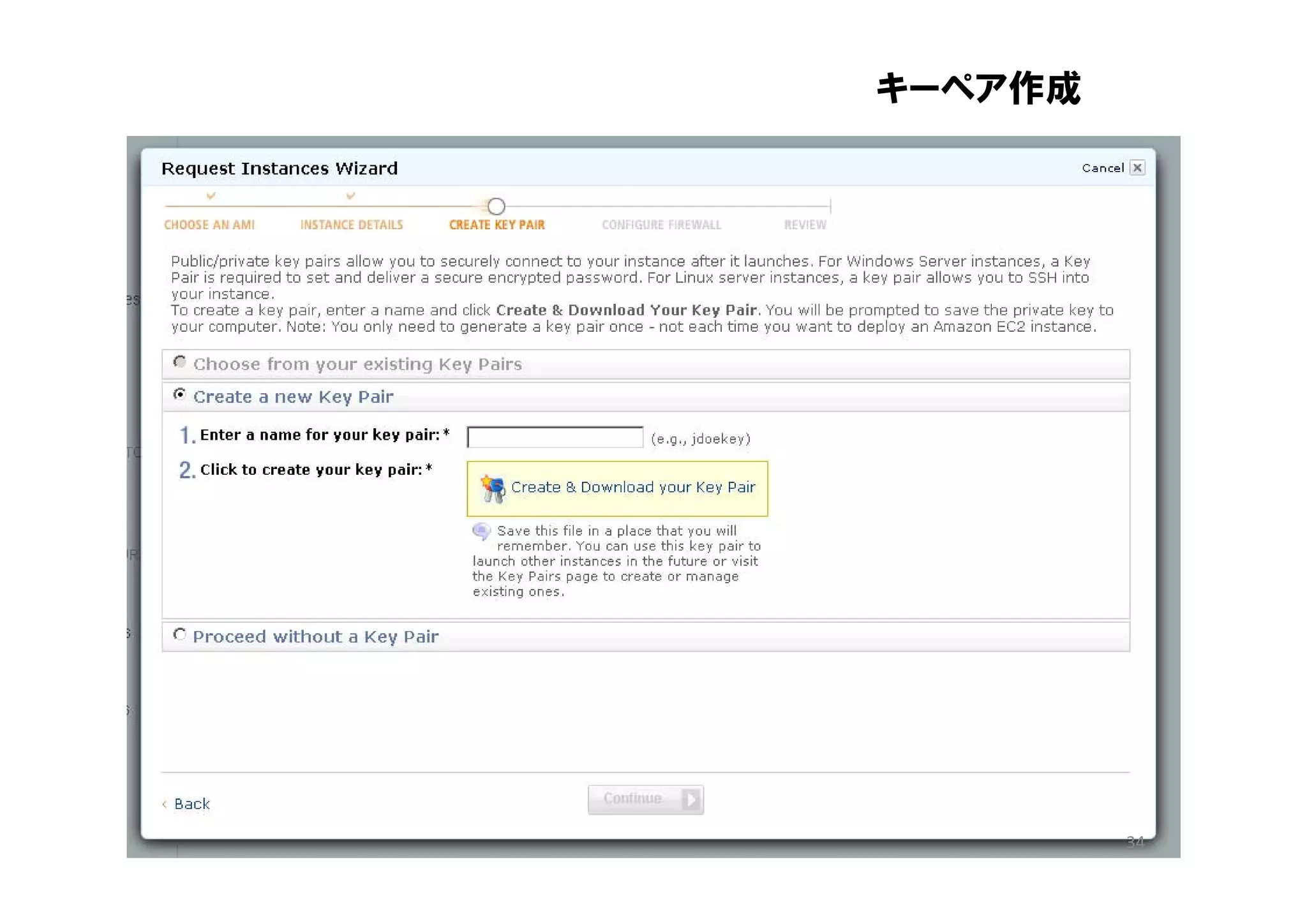Expand the existing Key Pairs section header

[357, 364]
